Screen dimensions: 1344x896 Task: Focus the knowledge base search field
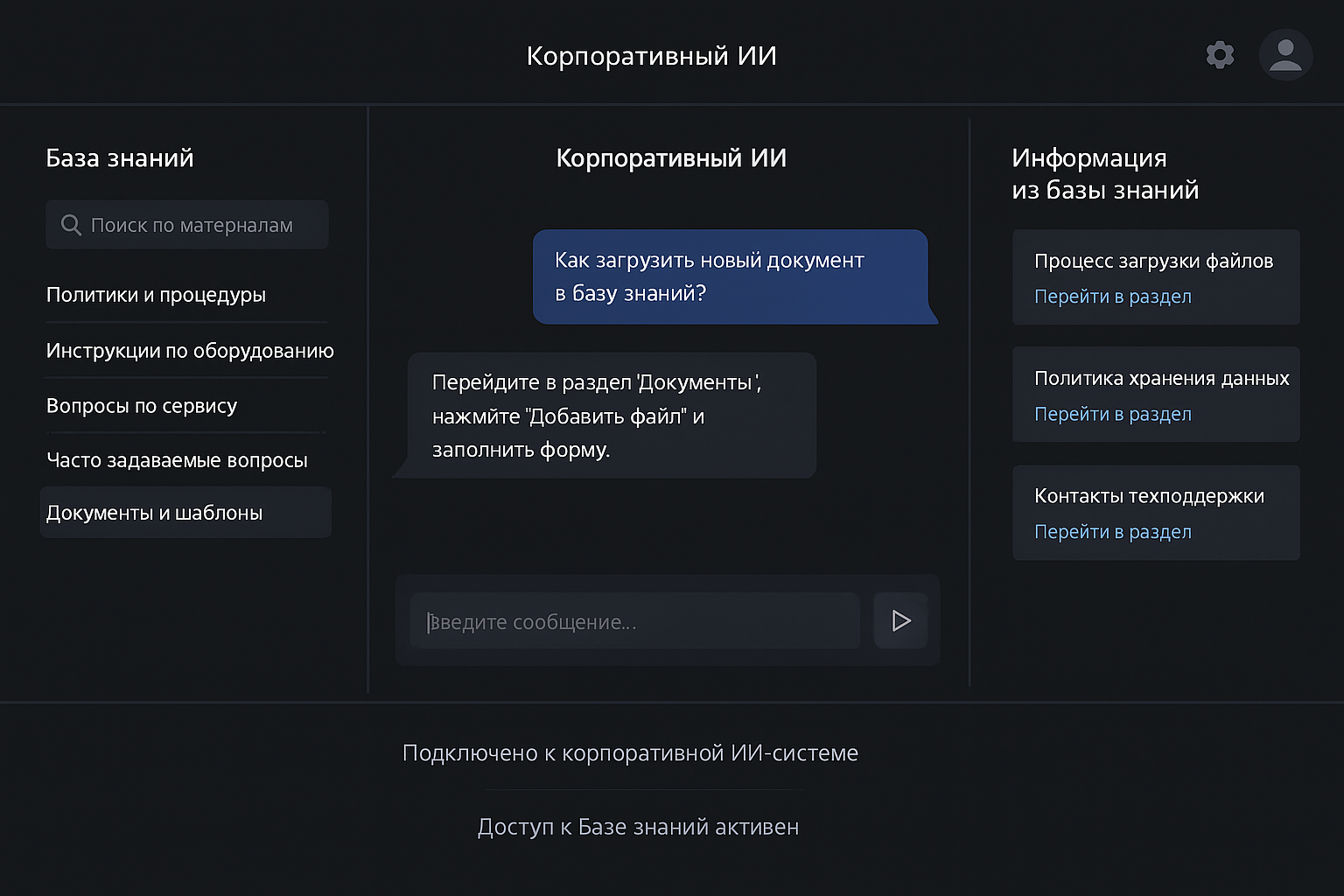201,225
